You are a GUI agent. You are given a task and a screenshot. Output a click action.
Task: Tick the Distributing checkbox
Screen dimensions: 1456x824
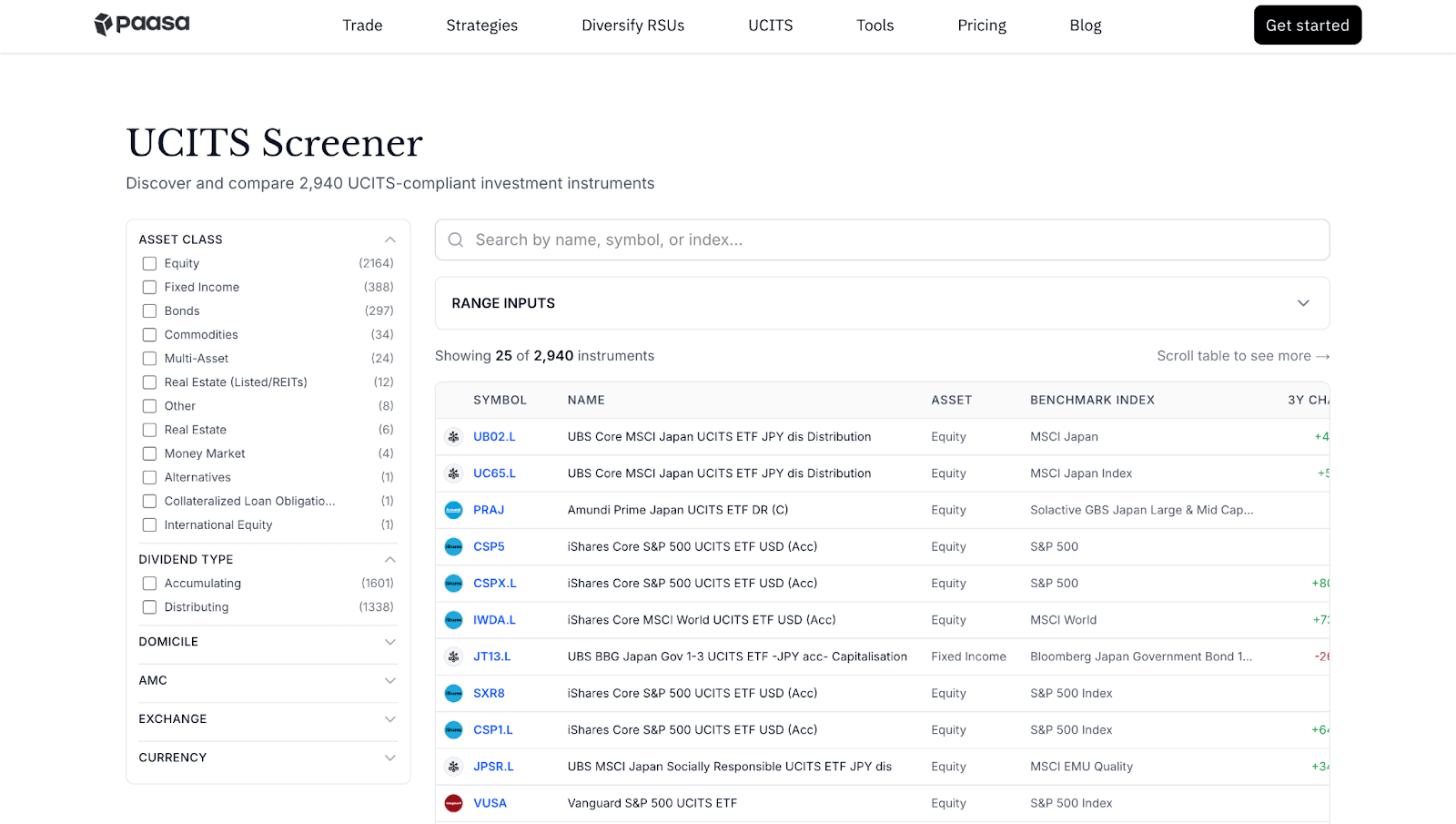point(149,607)
